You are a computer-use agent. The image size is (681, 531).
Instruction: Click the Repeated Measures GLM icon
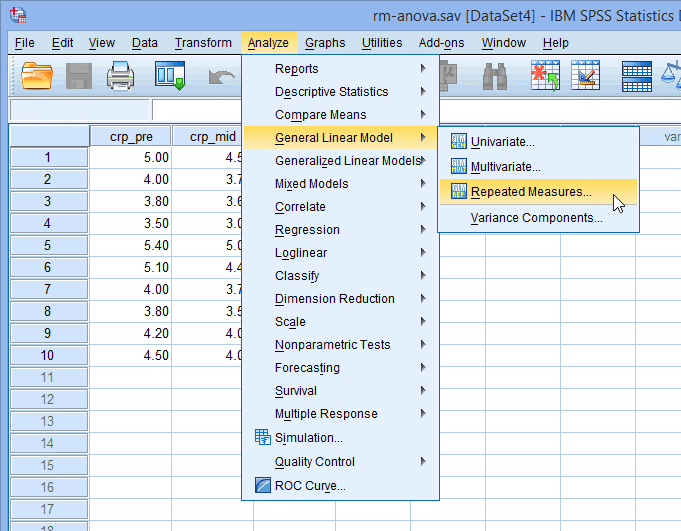459,191
